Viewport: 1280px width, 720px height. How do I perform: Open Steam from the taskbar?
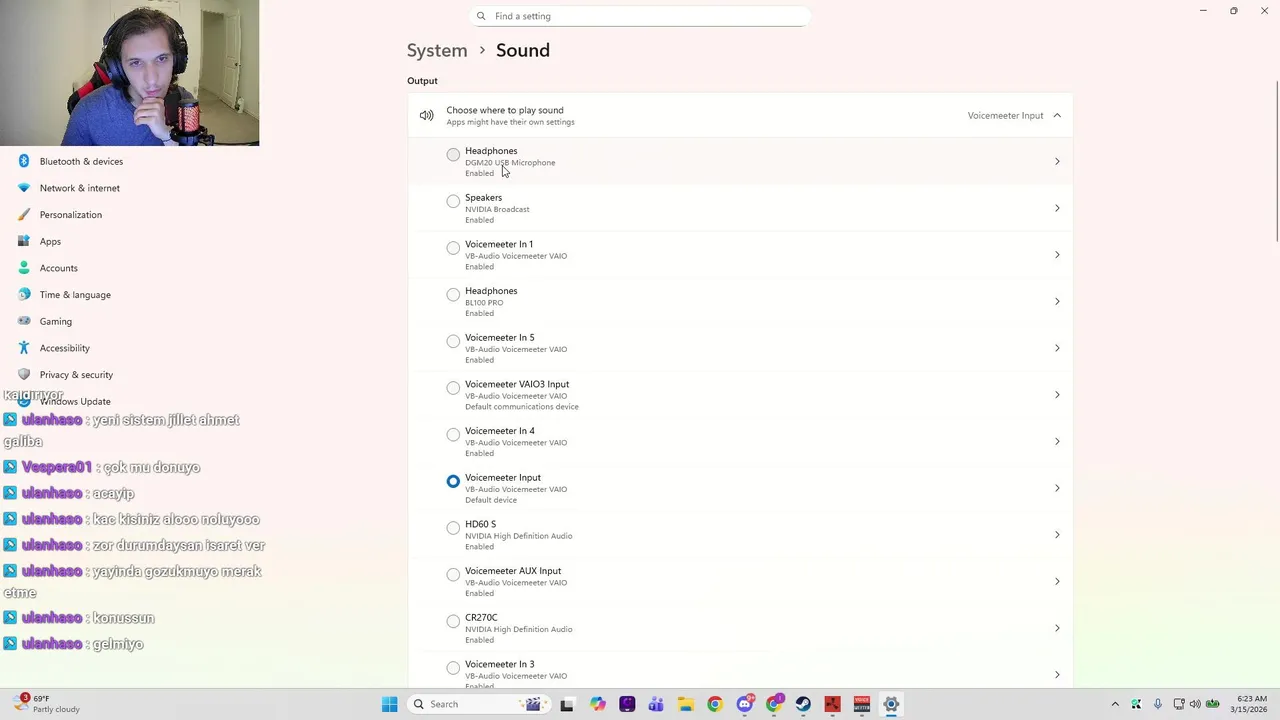(x=803, y=704)
